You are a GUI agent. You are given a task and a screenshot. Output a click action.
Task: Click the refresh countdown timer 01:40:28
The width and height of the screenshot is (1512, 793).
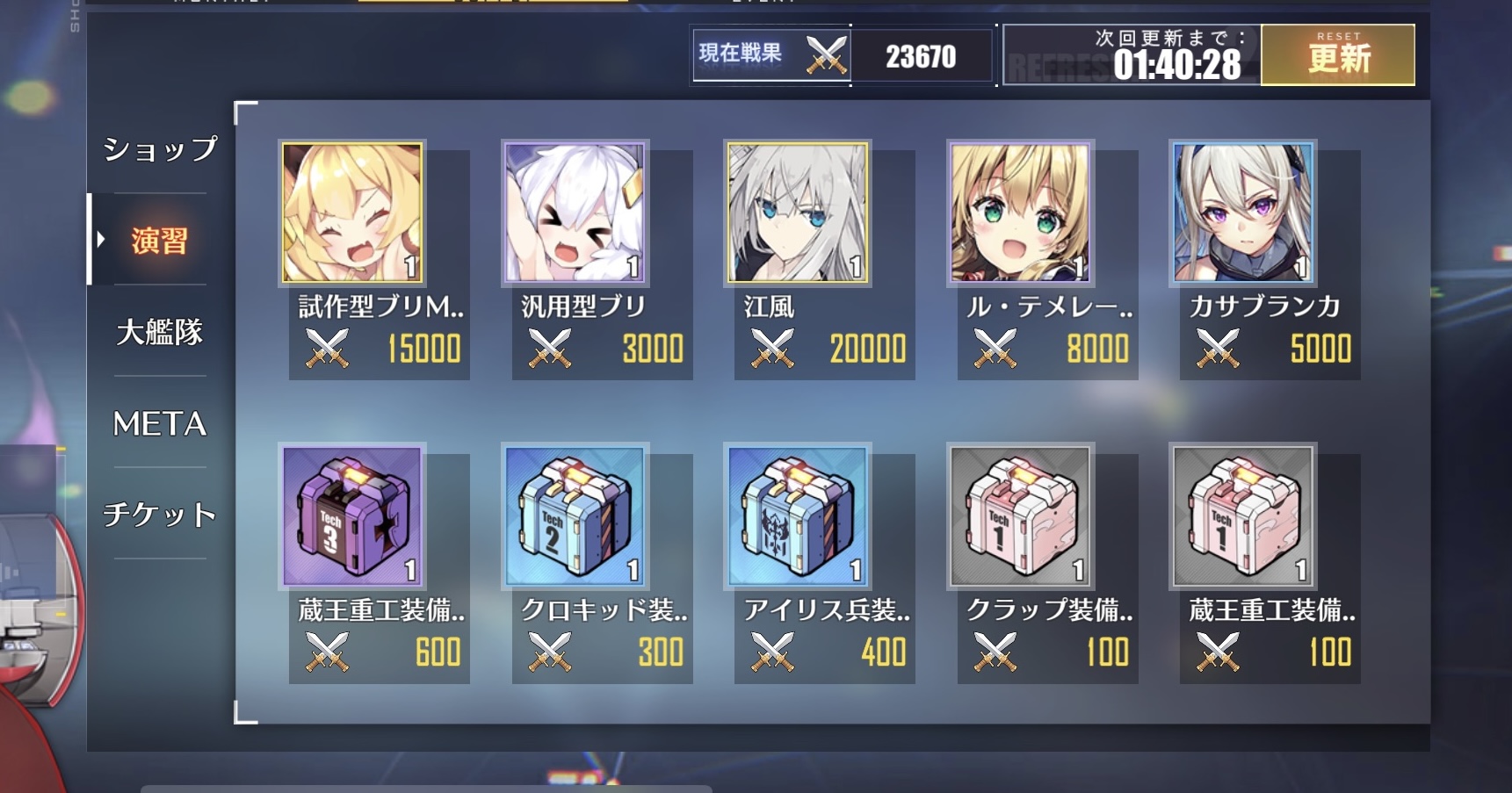tap(1177, 65)
